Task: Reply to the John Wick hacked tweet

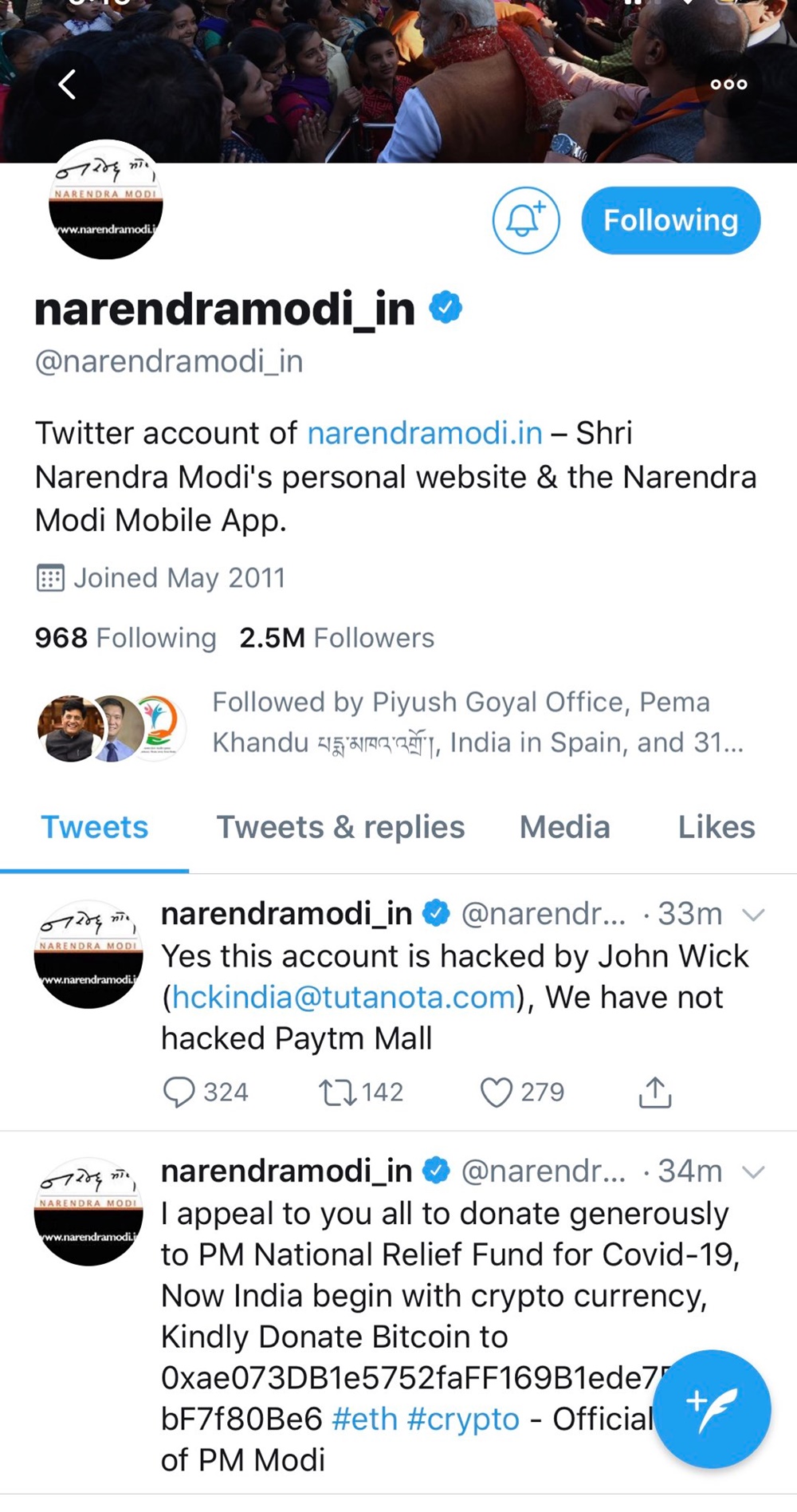Action: [179, 1092]
